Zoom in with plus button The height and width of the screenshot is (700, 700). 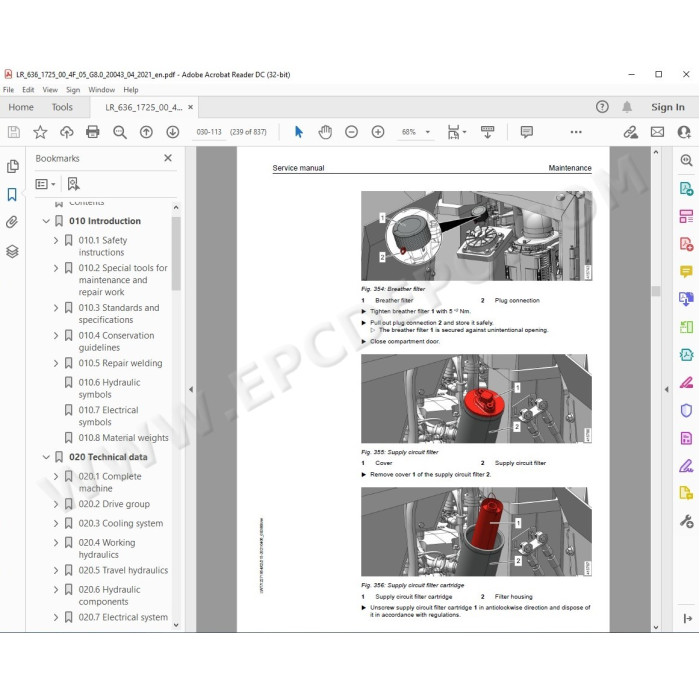coord(378,132)
